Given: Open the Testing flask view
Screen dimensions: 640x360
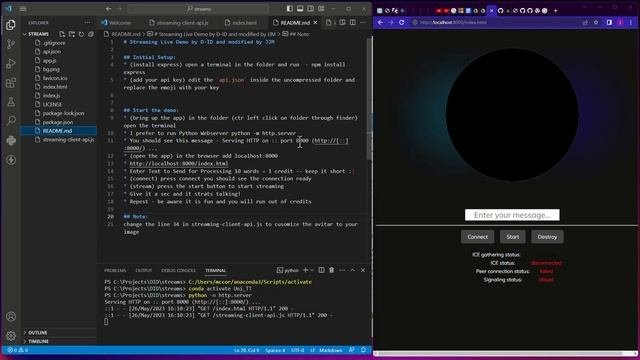Looking at the screenshot, I should pyautogui.click(x=11, y=102).
